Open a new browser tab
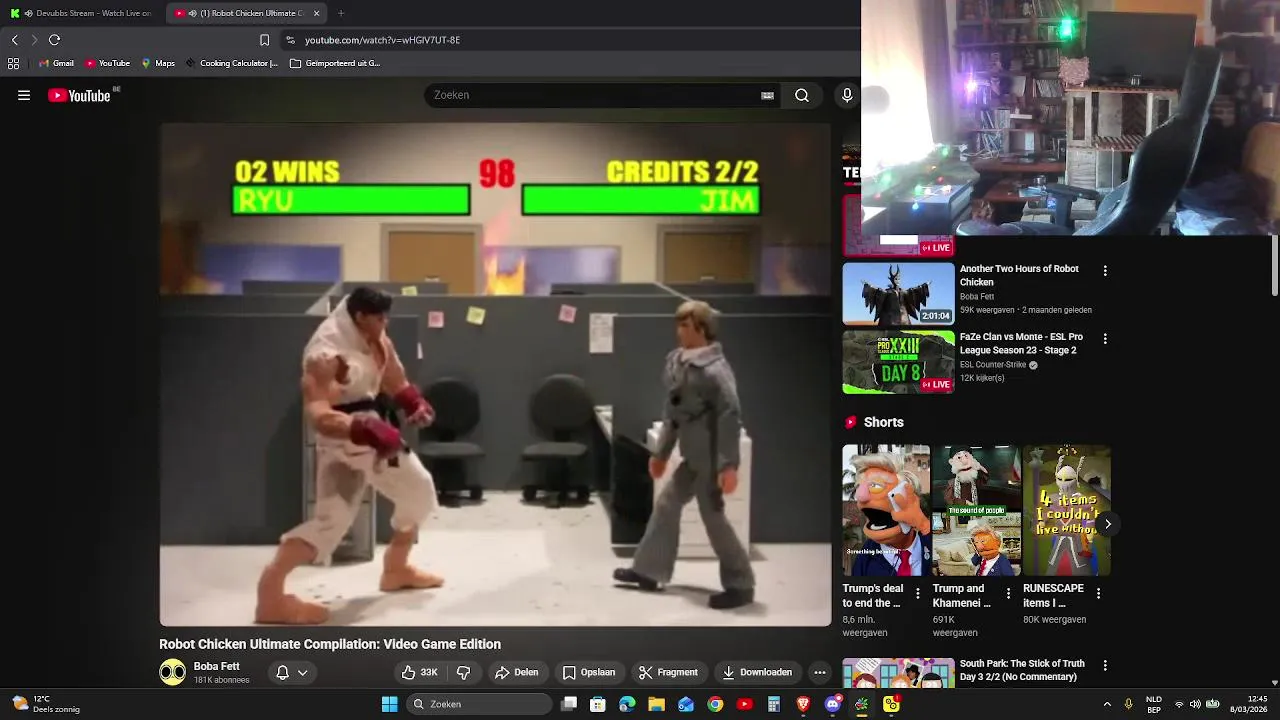The width and height of the screenshot is (1280, 720). coord(341,13)
